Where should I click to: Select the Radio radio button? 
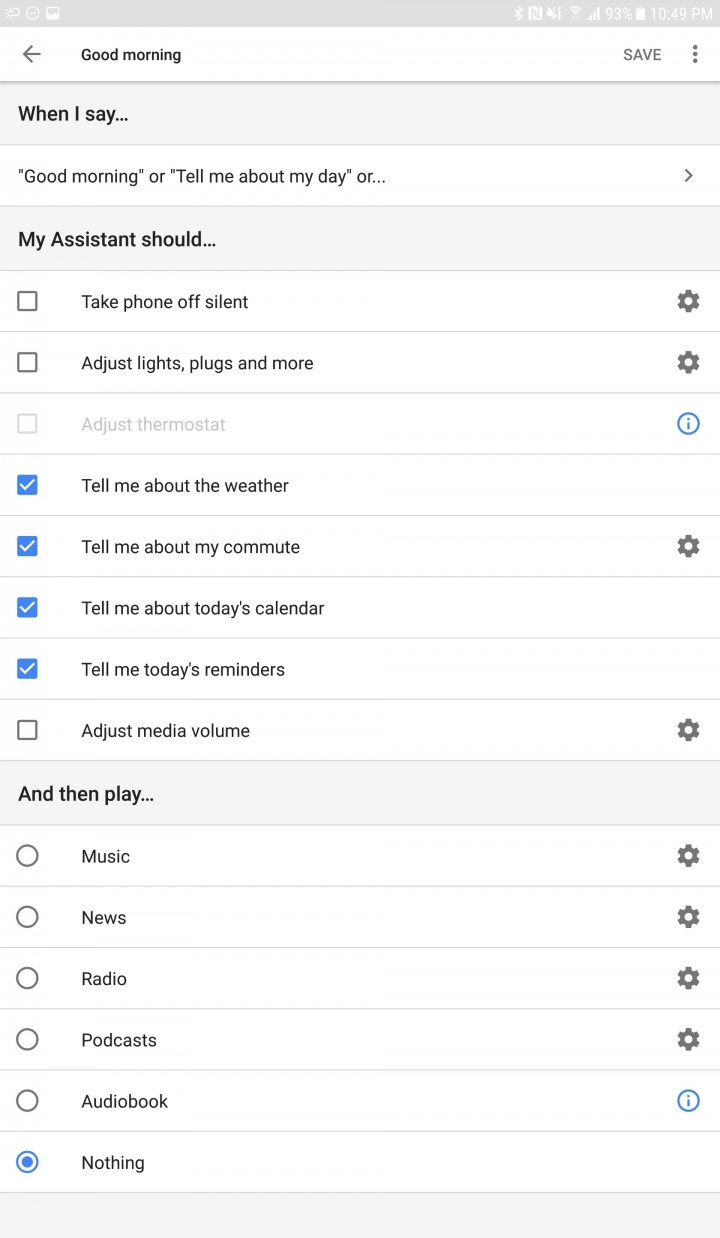(28, 978)
